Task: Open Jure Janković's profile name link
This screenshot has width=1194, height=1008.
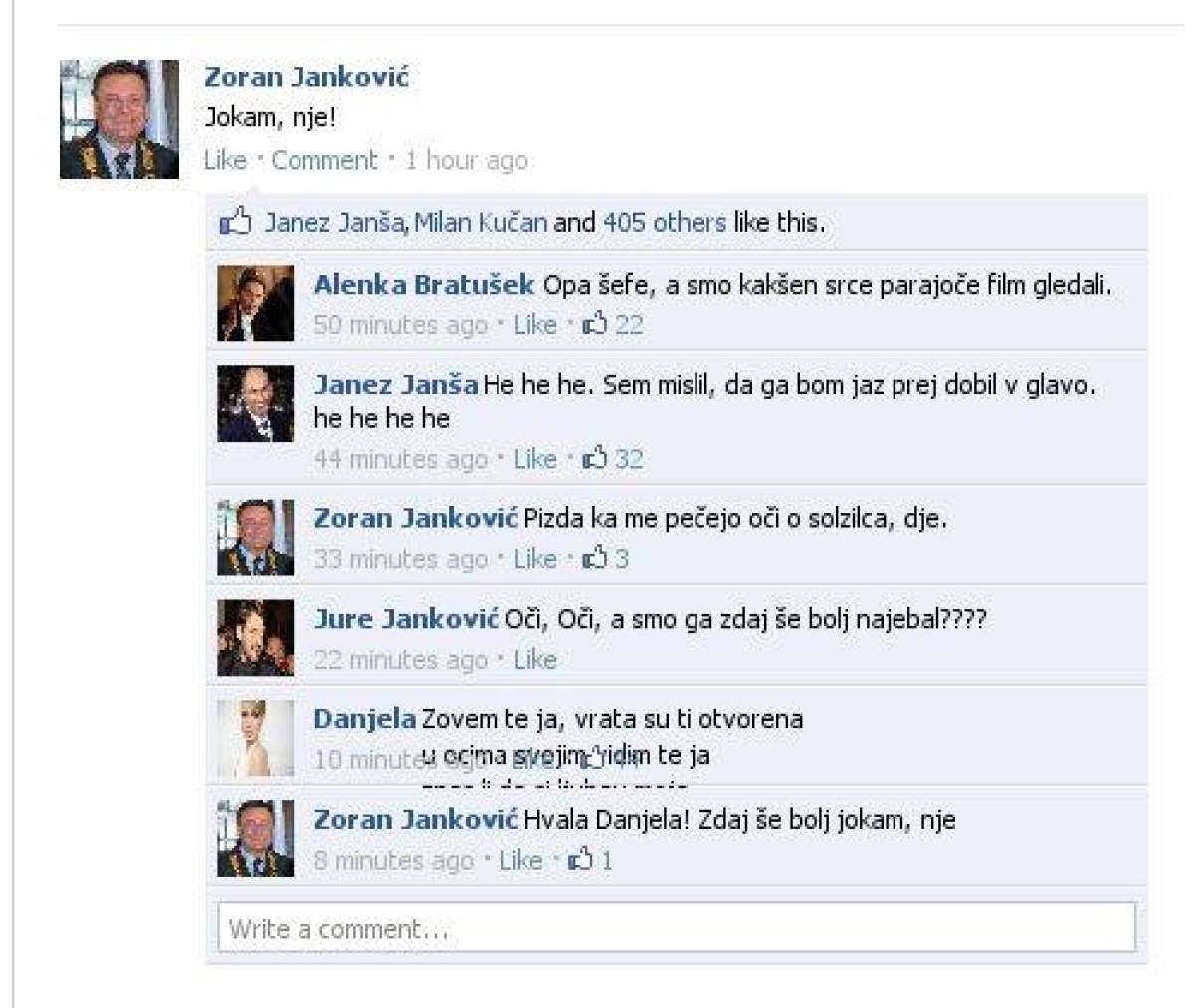Action: (x=406, y=619)
